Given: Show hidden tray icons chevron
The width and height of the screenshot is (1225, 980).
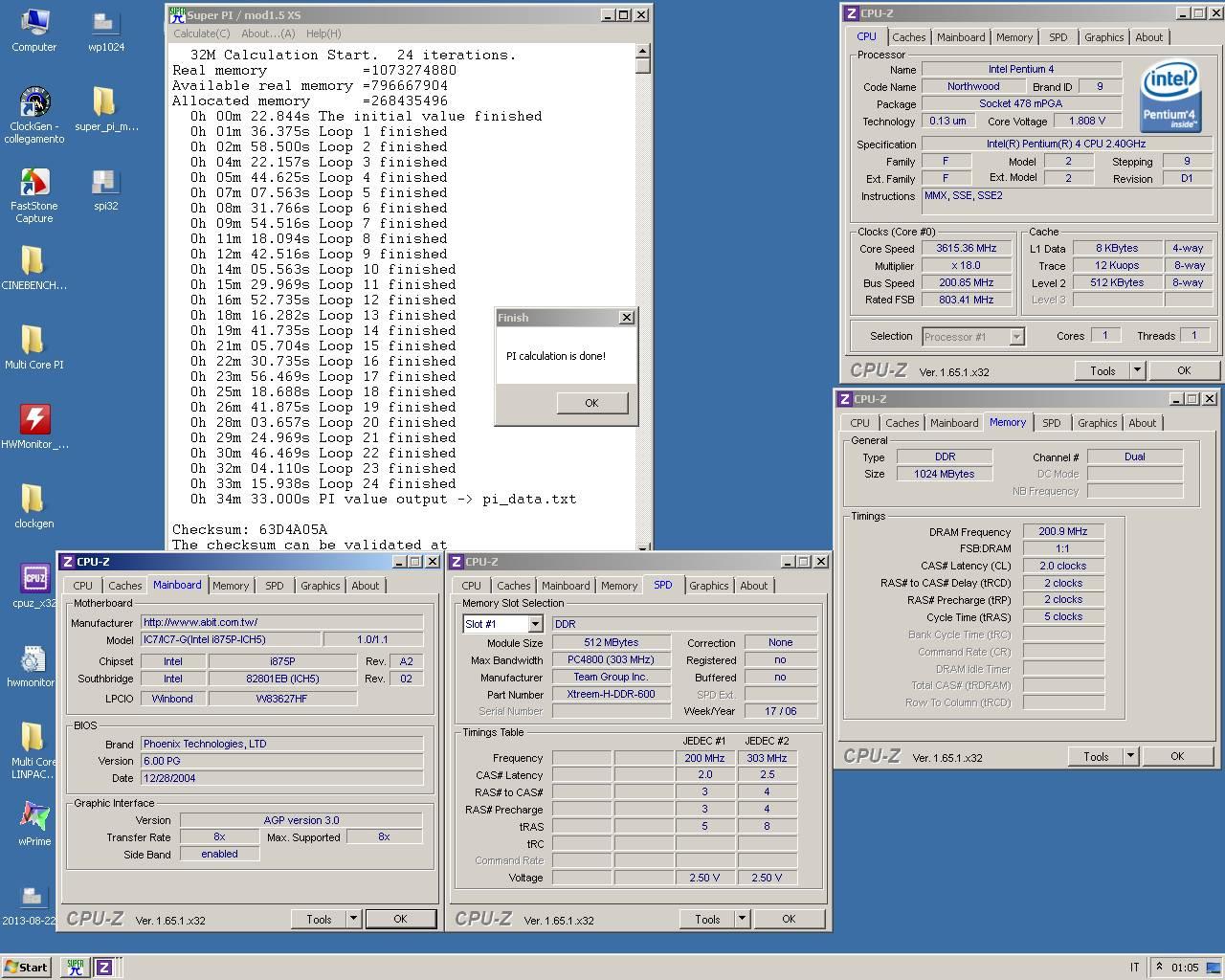Looking at the screenshot, I should (1159, 968).
